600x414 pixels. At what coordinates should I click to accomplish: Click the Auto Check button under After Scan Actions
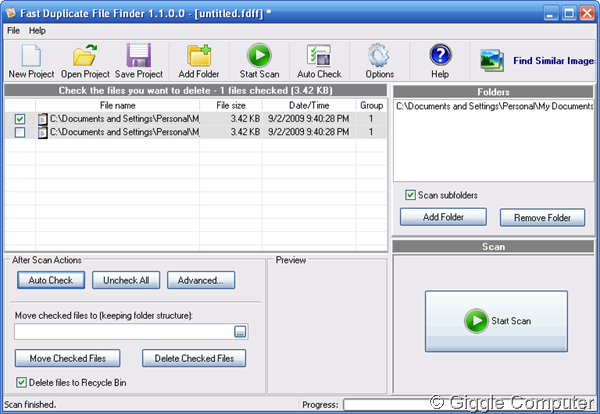click(51, 280)
